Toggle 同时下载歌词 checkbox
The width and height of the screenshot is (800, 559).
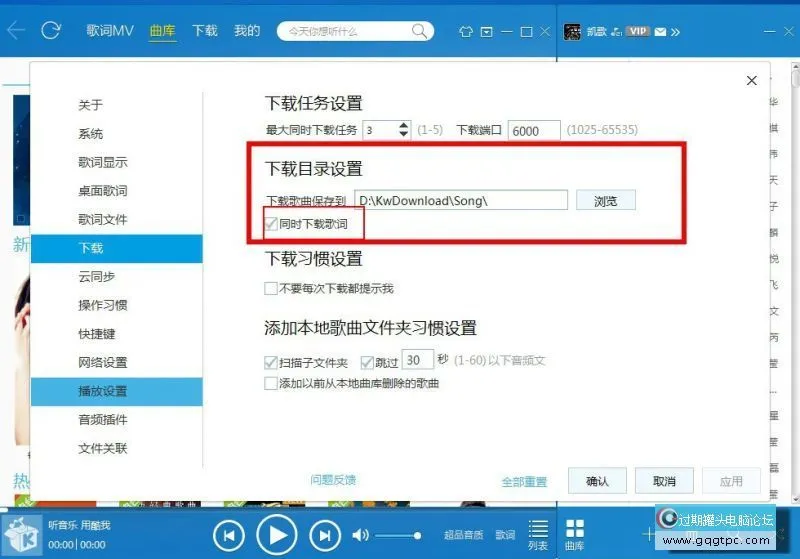coord(271,223)
